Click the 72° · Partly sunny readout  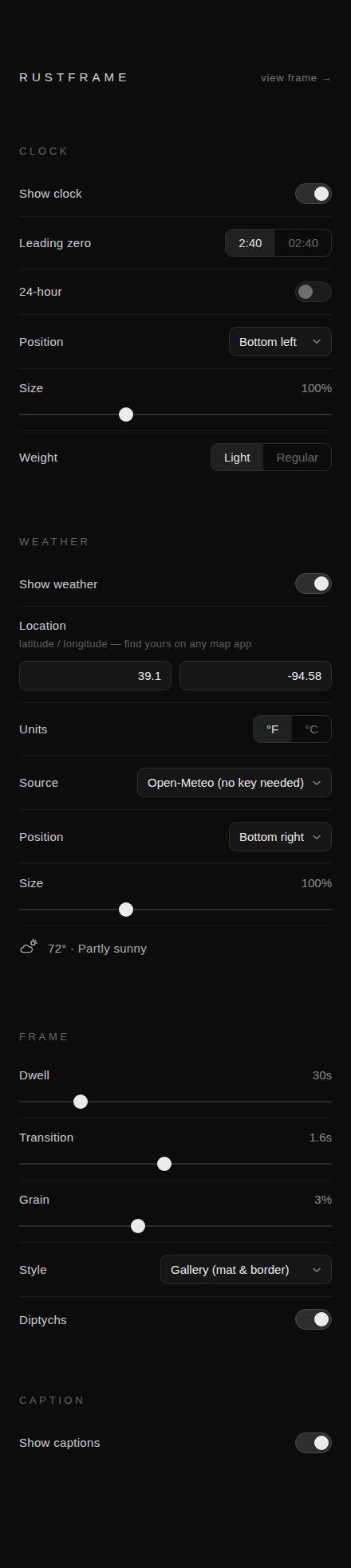click(x=97, y=949)
